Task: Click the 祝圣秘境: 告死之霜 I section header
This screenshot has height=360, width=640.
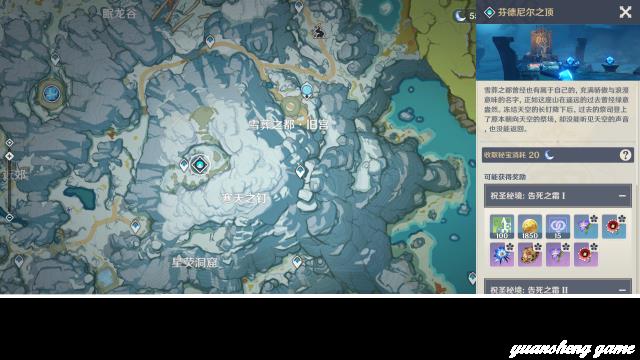Action: pos(558,196)
